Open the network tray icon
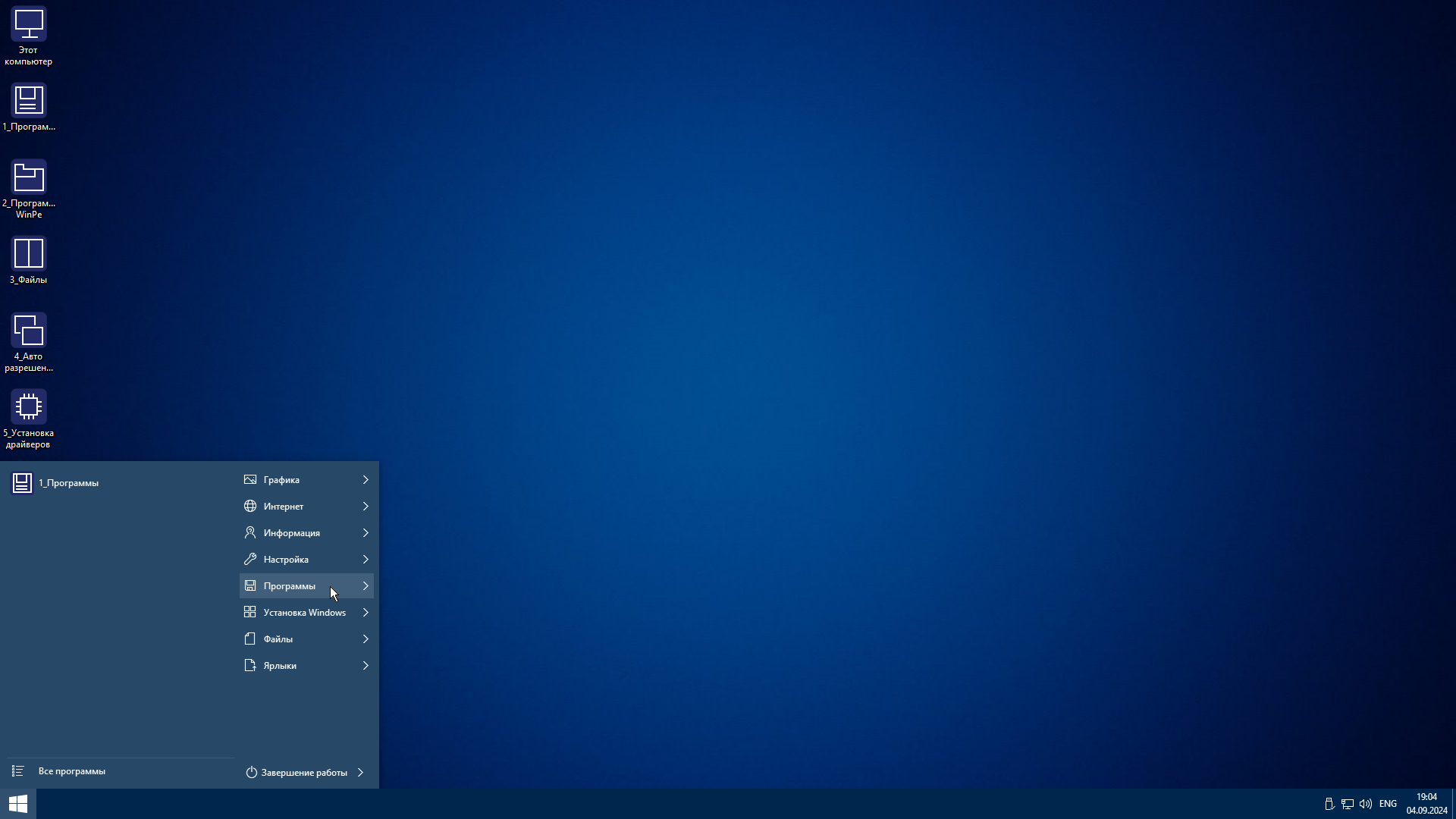Screen dimensions: 1456x819 click(x=1348, y=804)
